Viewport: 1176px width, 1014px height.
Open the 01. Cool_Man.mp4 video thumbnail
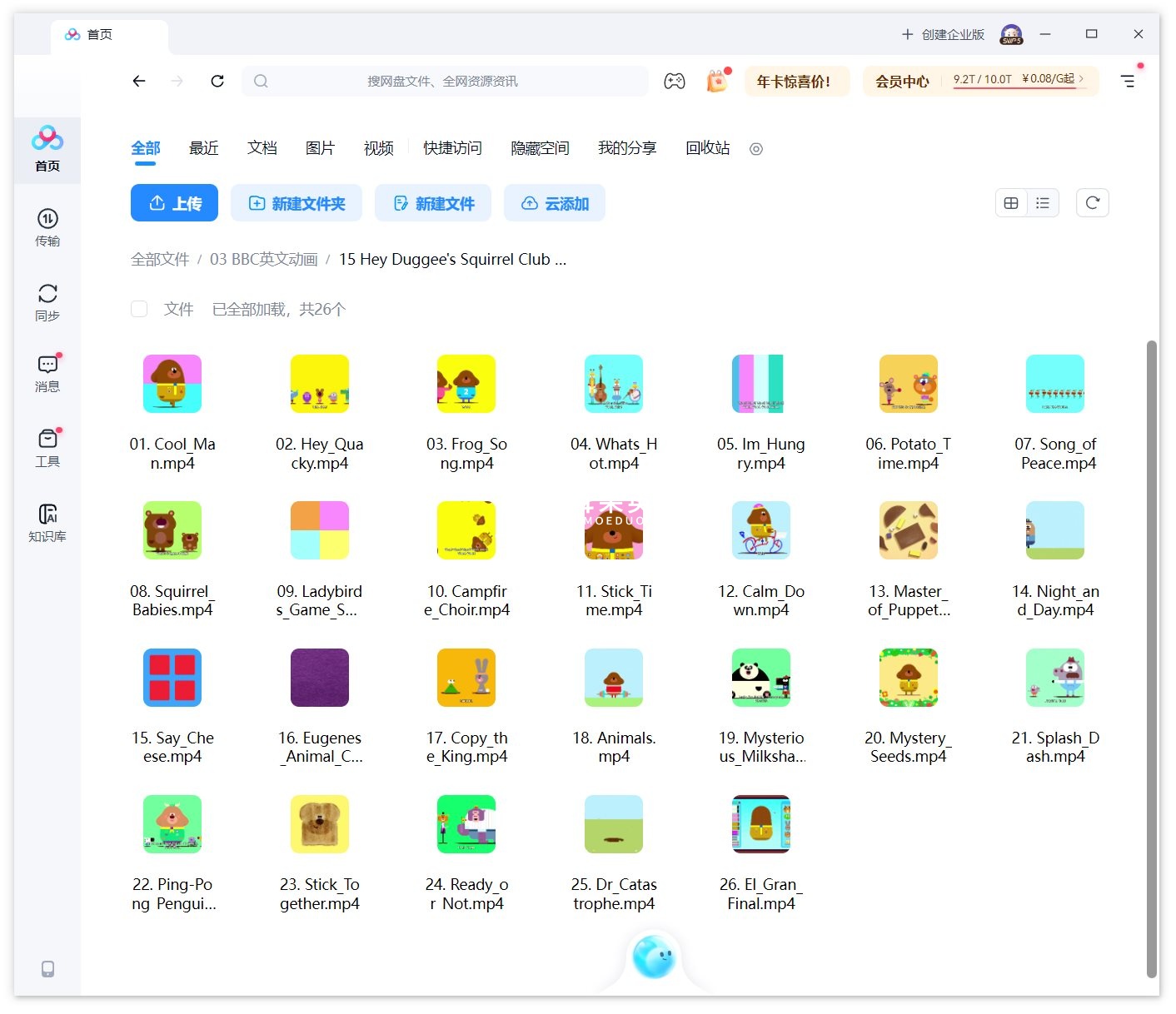point(172,383)
